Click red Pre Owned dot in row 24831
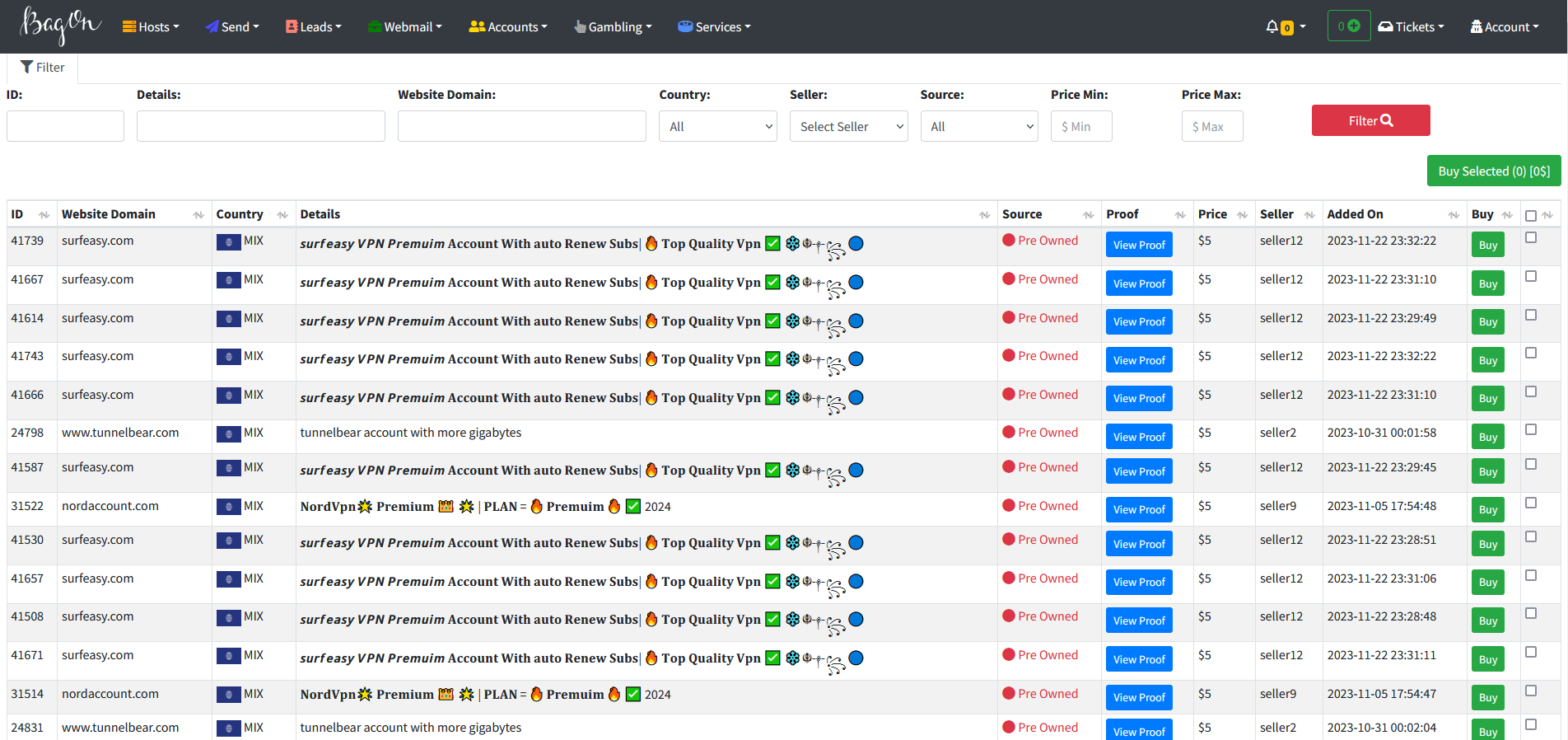Image resolution: width=1568 pixels, height=740 pixels. [x=1009, y=728]
